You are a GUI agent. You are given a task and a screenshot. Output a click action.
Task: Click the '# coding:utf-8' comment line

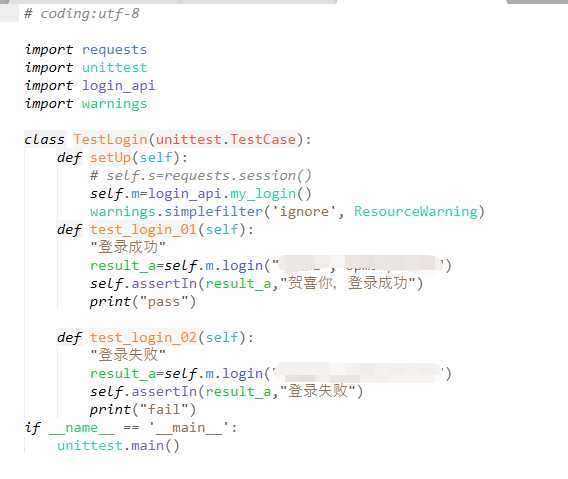tap(82, 14)
